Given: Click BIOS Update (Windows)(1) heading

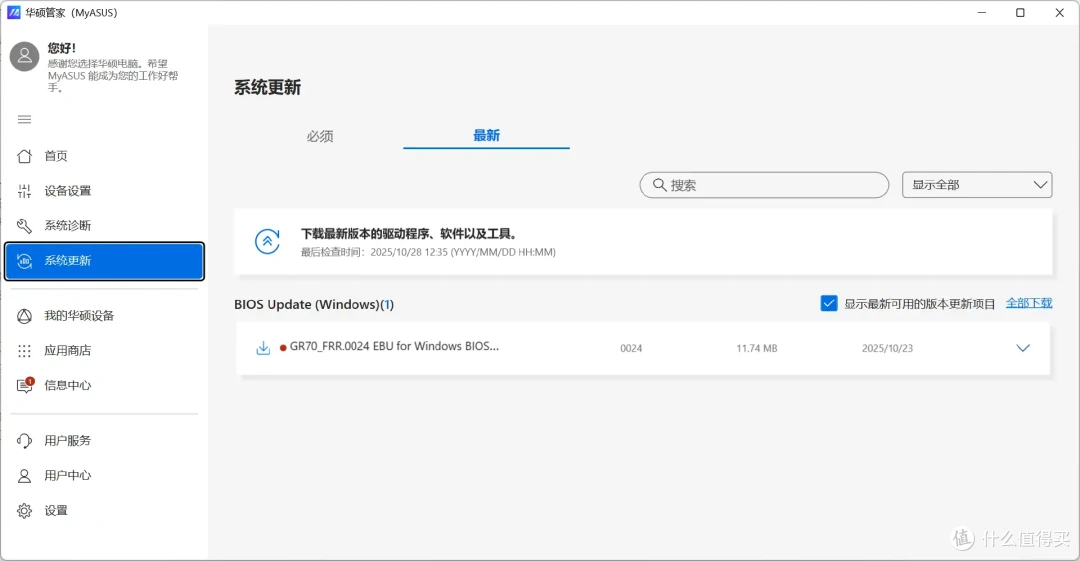Looking at the screenshot, I should 314,304.
